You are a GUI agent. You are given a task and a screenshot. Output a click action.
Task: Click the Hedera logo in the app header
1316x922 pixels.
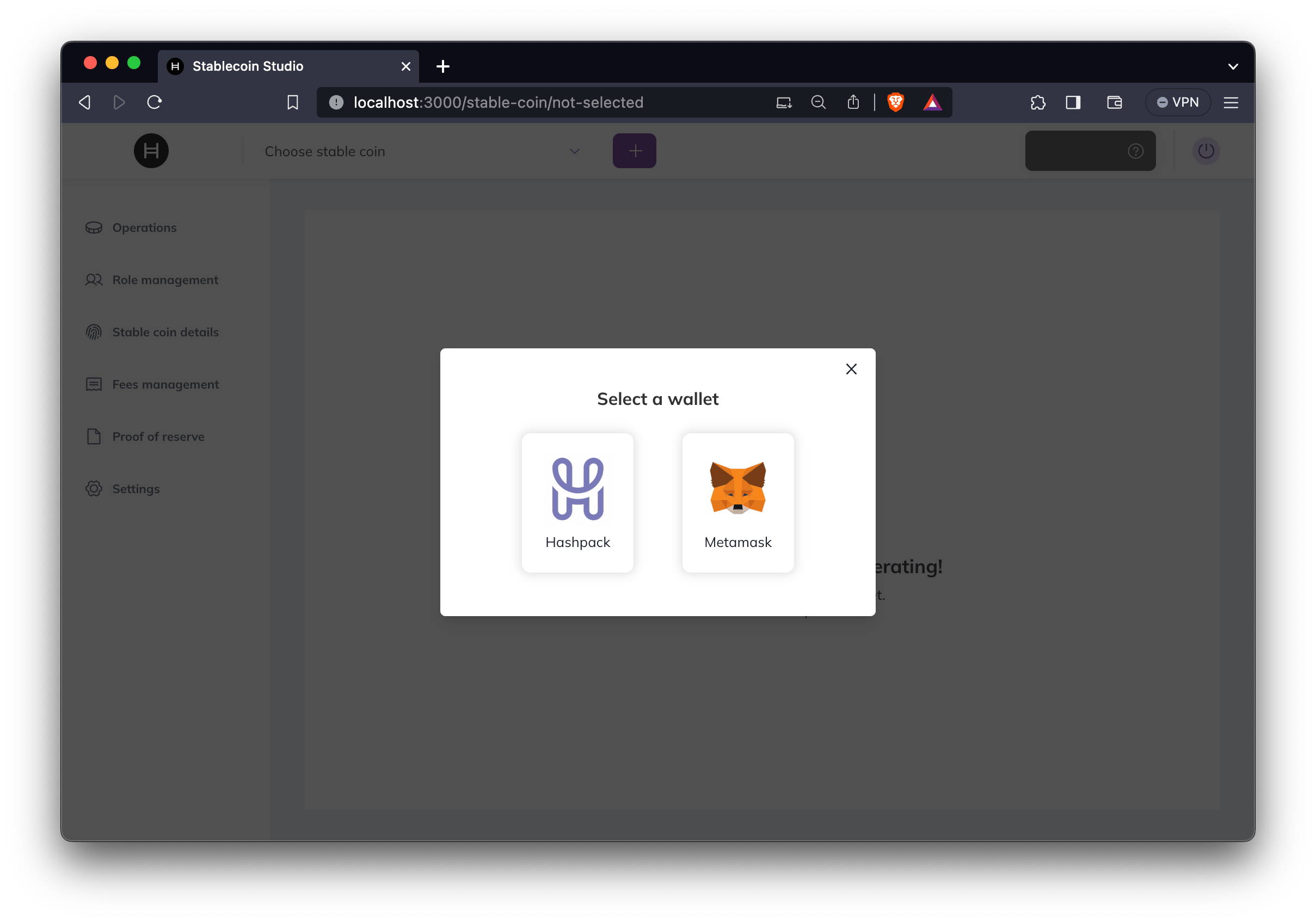point(151,151)
